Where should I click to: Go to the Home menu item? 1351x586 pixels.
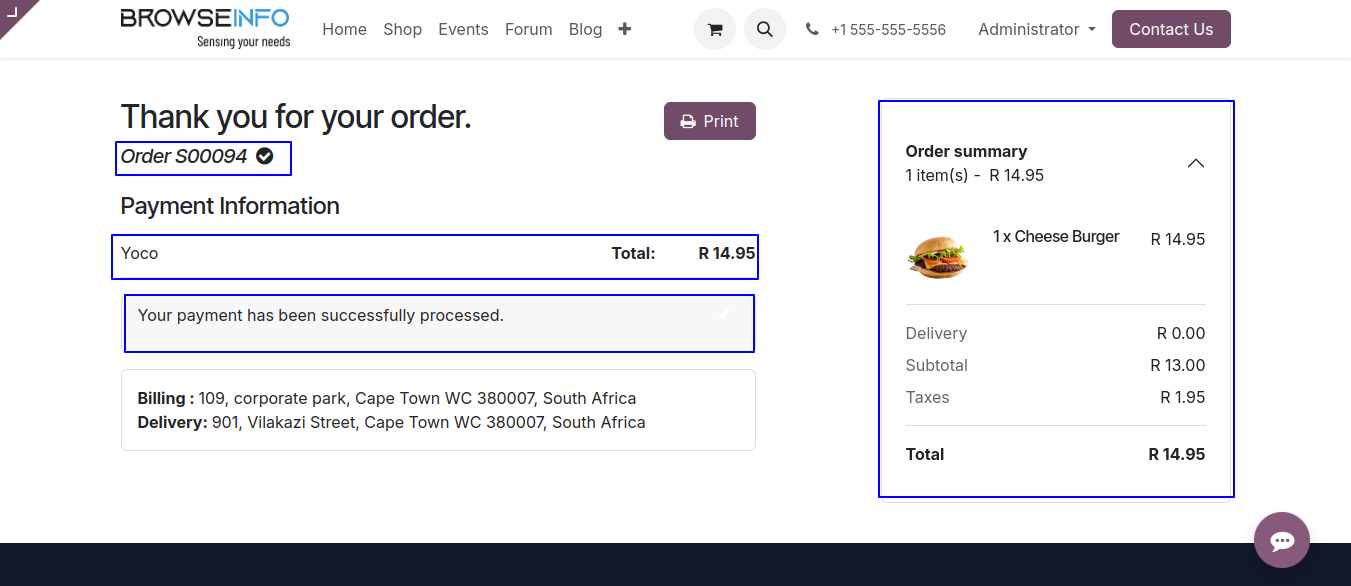click(x=344, y=29)
